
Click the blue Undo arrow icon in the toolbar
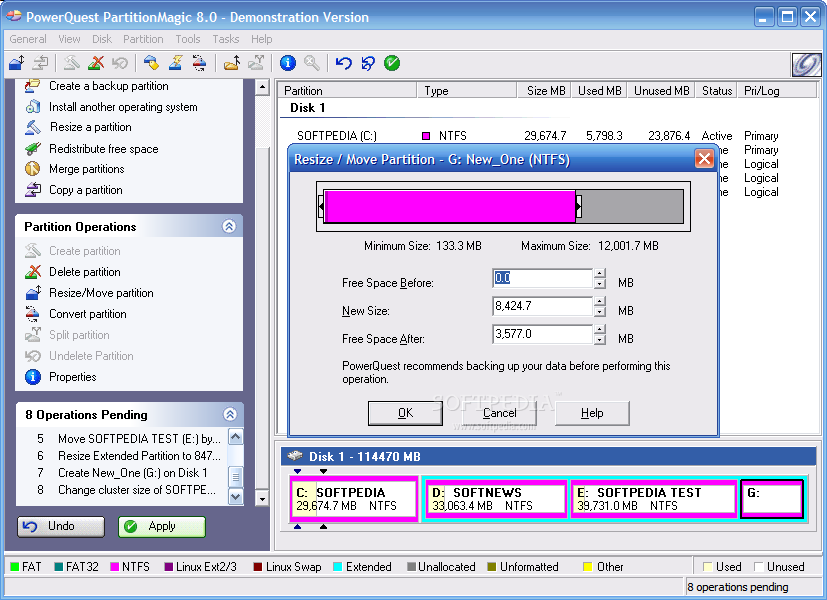pos(344,63)
